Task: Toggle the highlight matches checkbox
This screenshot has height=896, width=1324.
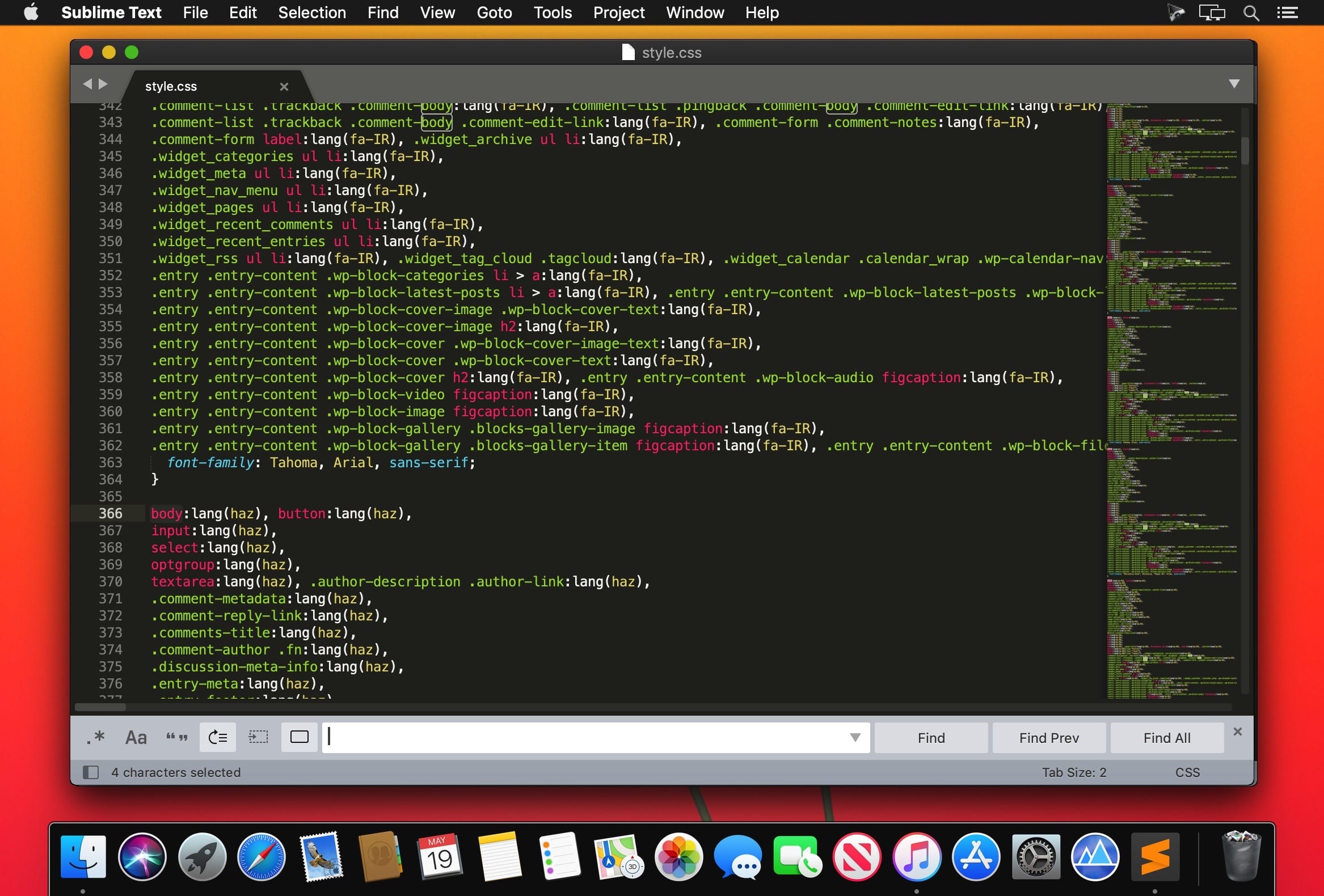Action: click(x=300, y=737)
